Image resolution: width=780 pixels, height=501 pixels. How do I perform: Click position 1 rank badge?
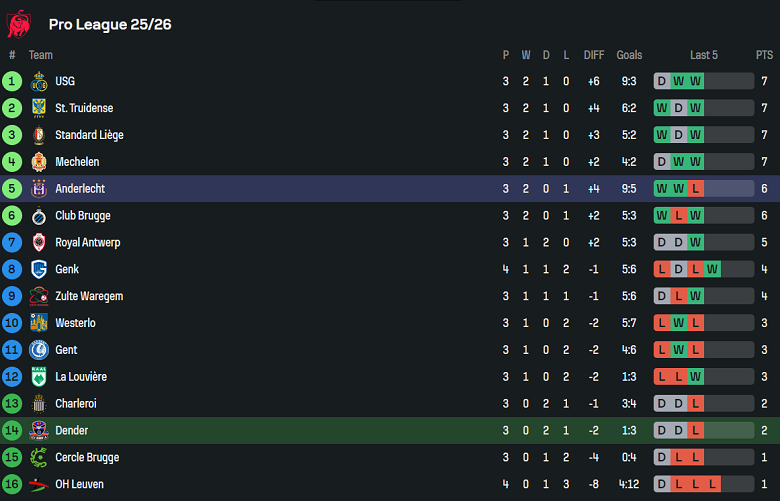12,82
